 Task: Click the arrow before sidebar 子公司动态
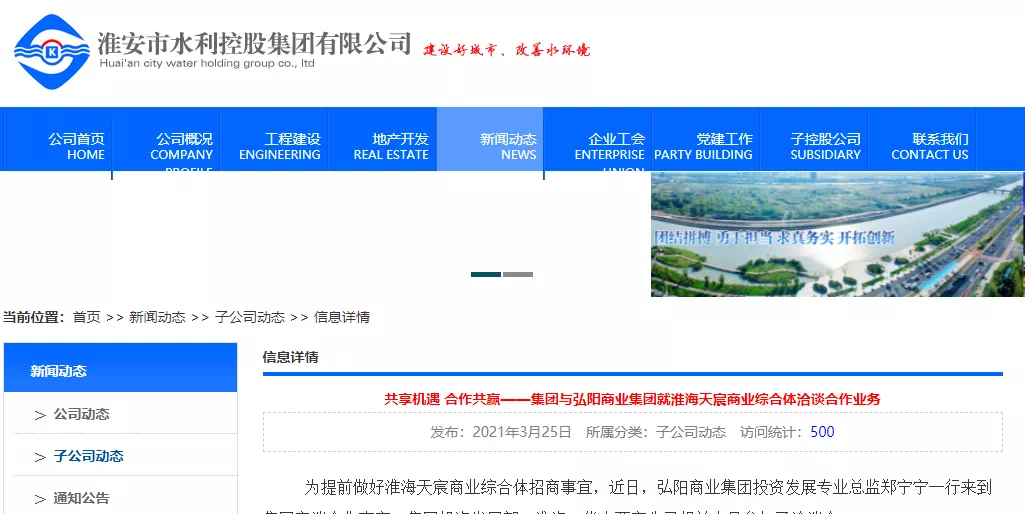[40, 456]
